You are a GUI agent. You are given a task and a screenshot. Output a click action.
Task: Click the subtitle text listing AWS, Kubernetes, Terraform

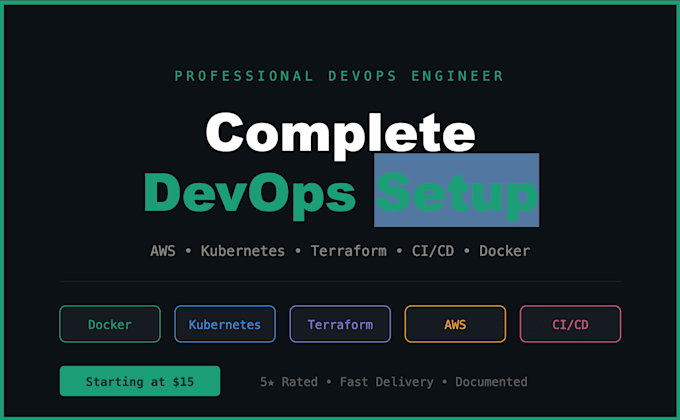point(340,251)
